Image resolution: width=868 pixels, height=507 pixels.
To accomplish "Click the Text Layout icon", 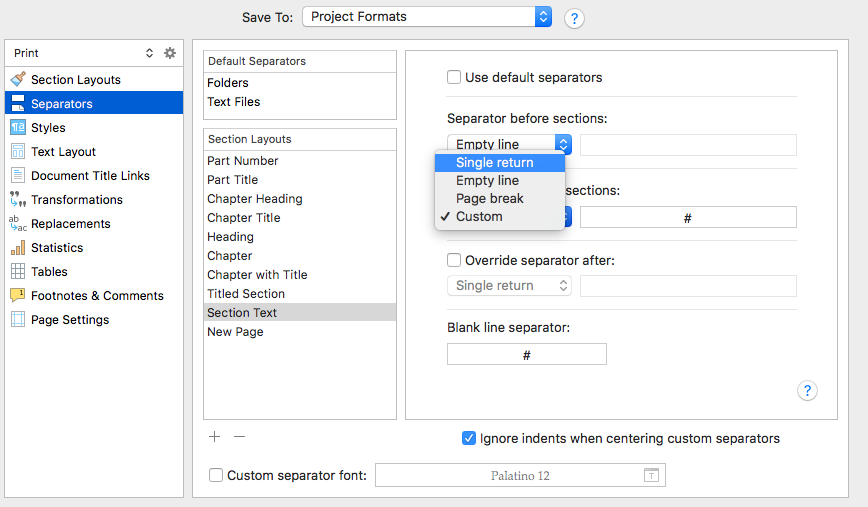I will click(x=17, y=152).
